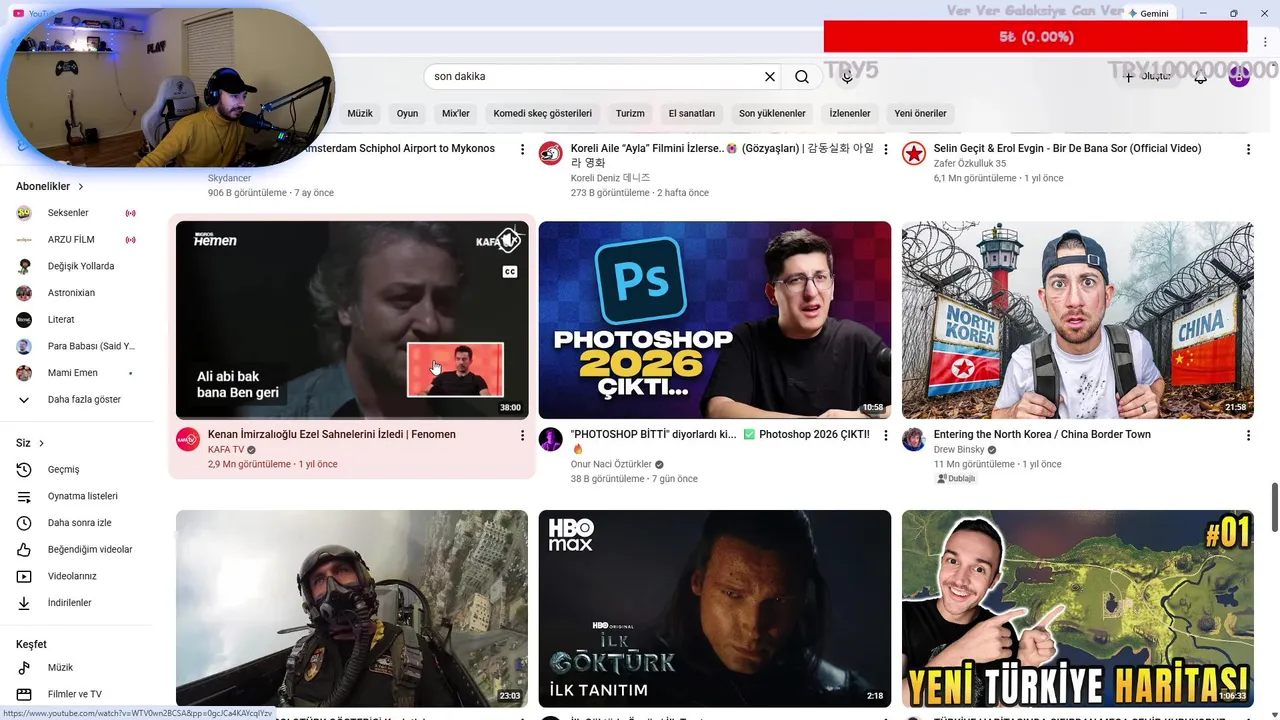Open Seksenler subscription channel
The width and height of the screenshot is (1280, 720).
click(x=77, y=213)
